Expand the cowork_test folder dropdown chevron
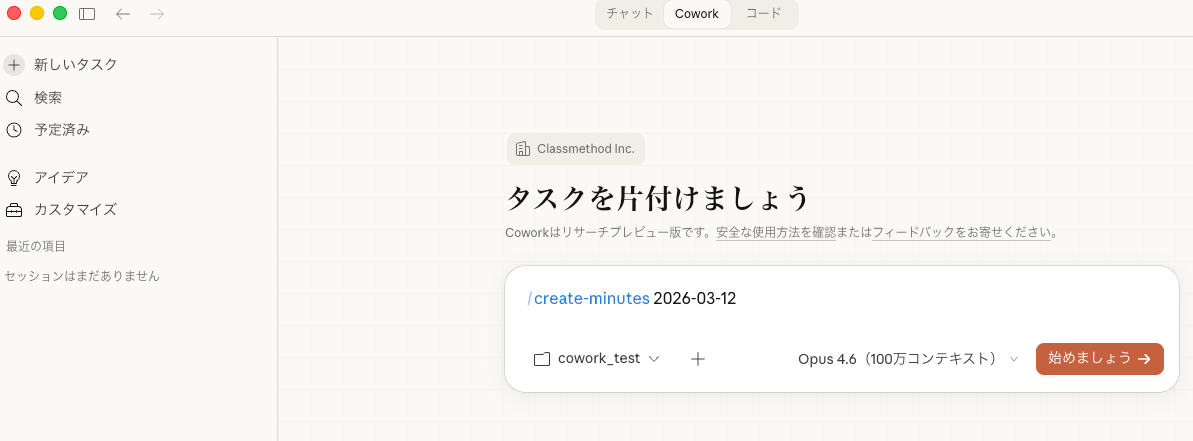This screenshot has height=441, width=1193. [654, 360]
